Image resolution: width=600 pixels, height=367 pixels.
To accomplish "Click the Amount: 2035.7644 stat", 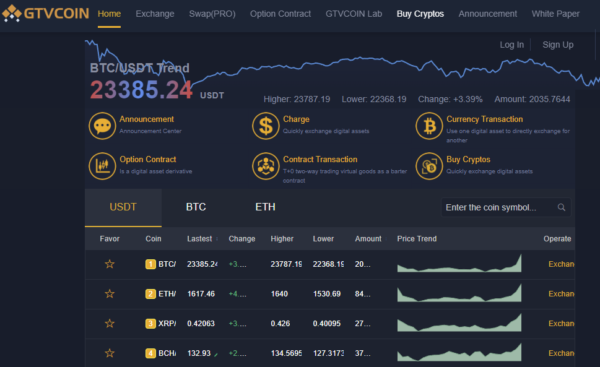I will click(x=532, y=99).
